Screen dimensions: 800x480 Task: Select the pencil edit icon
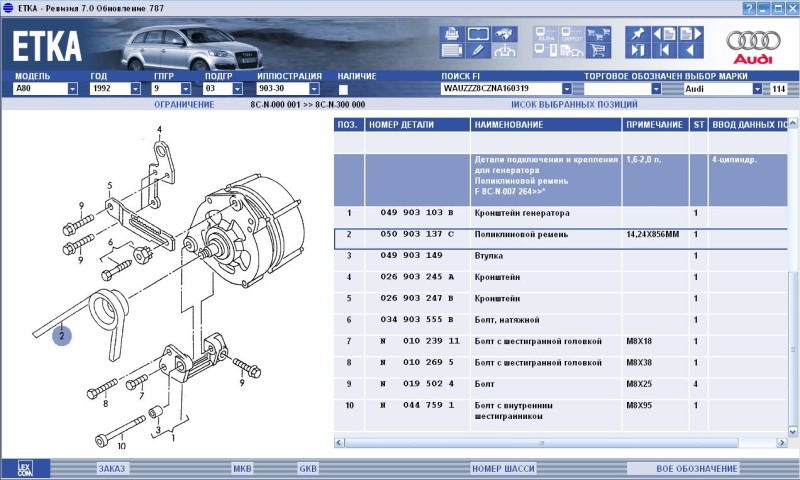[478, 50]
